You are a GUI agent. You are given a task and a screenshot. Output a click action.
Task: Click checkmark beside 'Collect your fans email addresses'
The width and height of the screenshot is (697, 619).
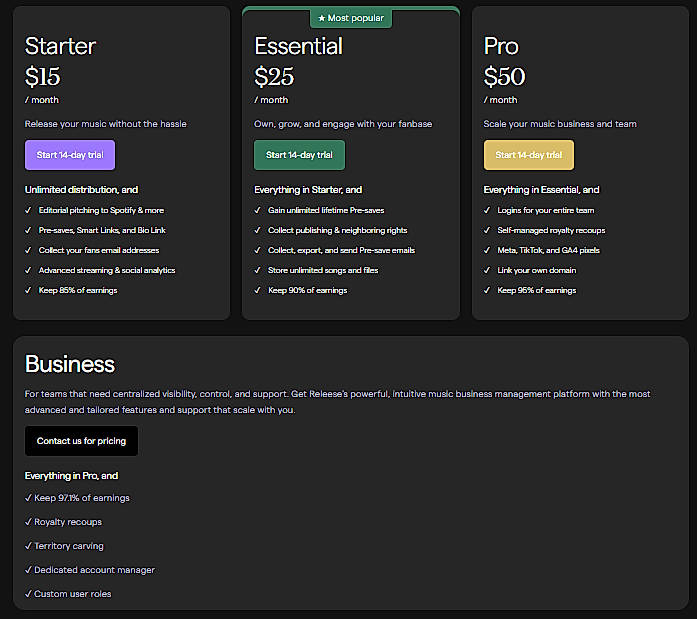28,250
